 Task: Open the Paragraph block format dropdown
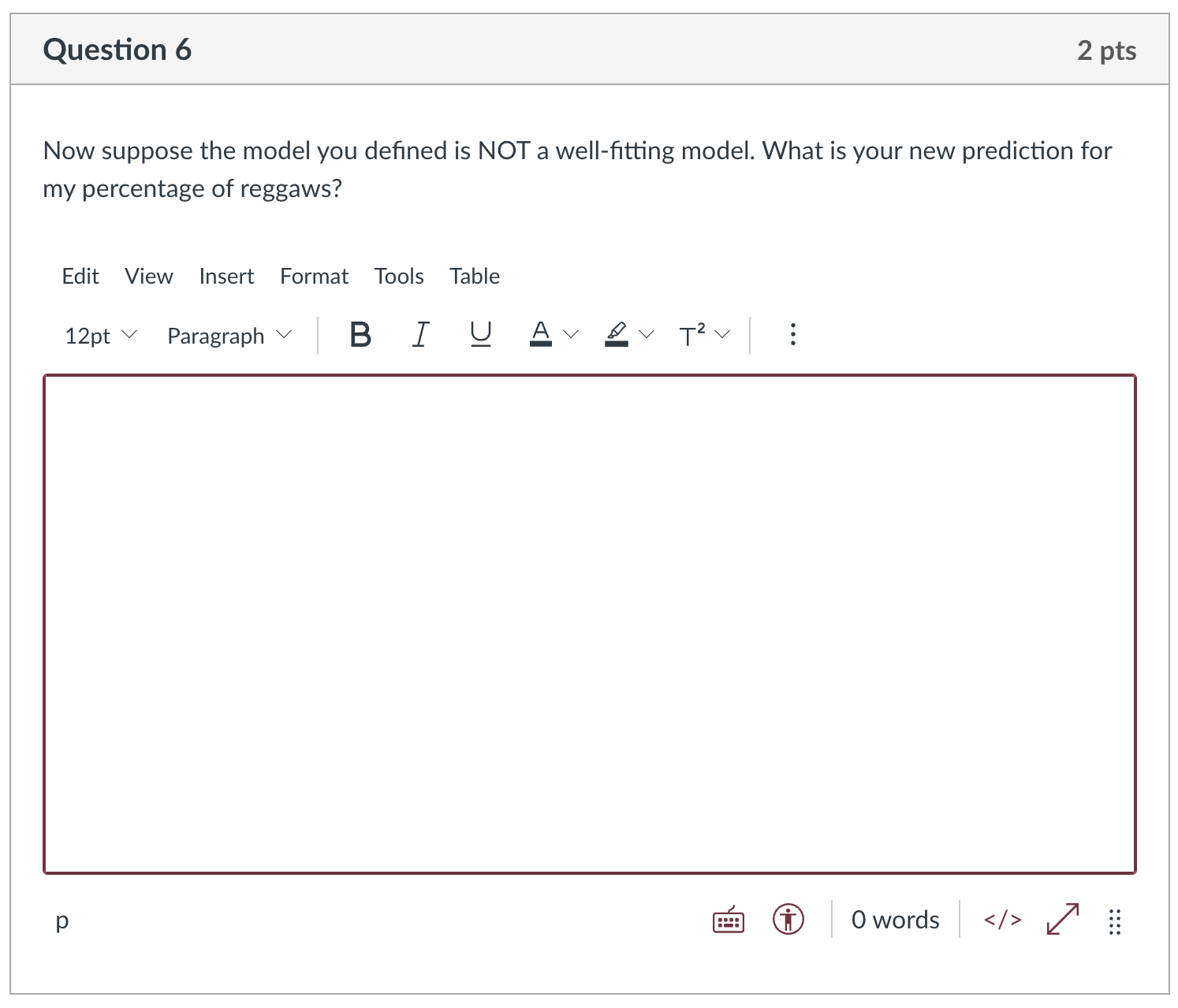tap(229, 336)
